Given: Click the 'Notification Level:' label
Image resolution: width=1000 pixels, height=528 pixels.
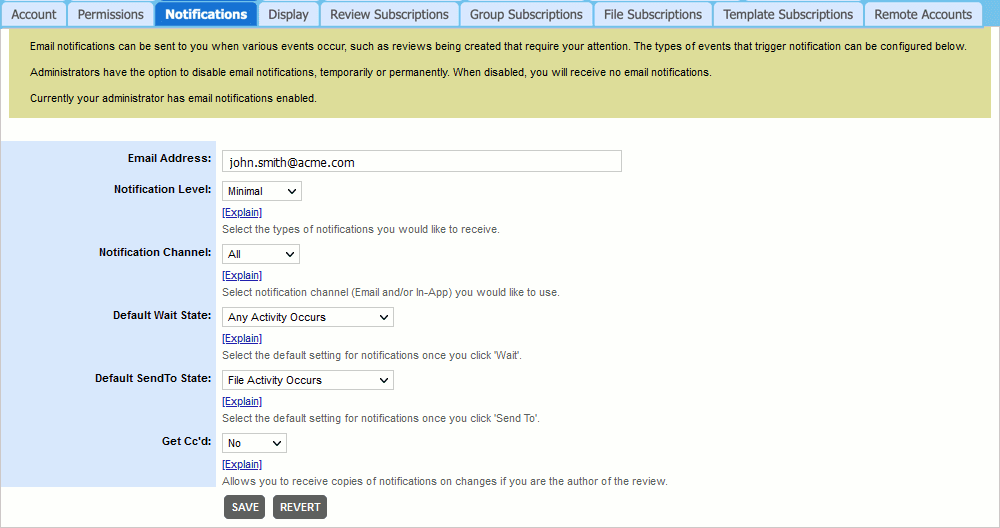Looking at the screenshot, I should click(163, 189).
